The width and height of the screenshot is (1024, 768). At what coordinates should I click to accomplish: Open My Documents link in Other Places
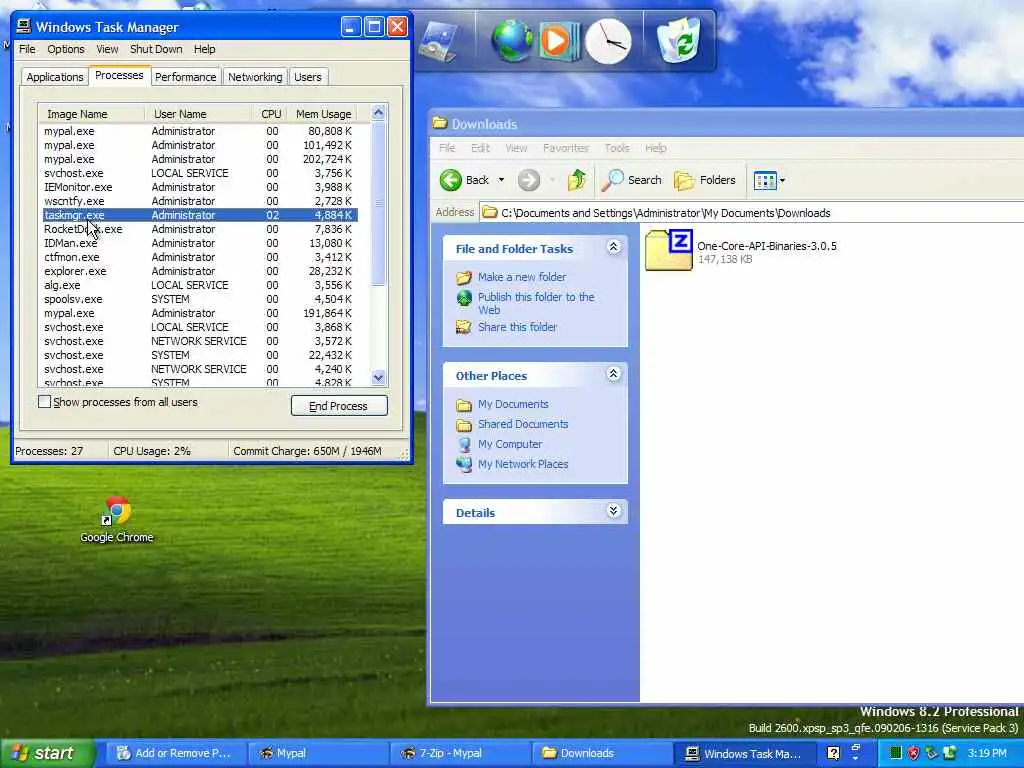click(513, 404)
